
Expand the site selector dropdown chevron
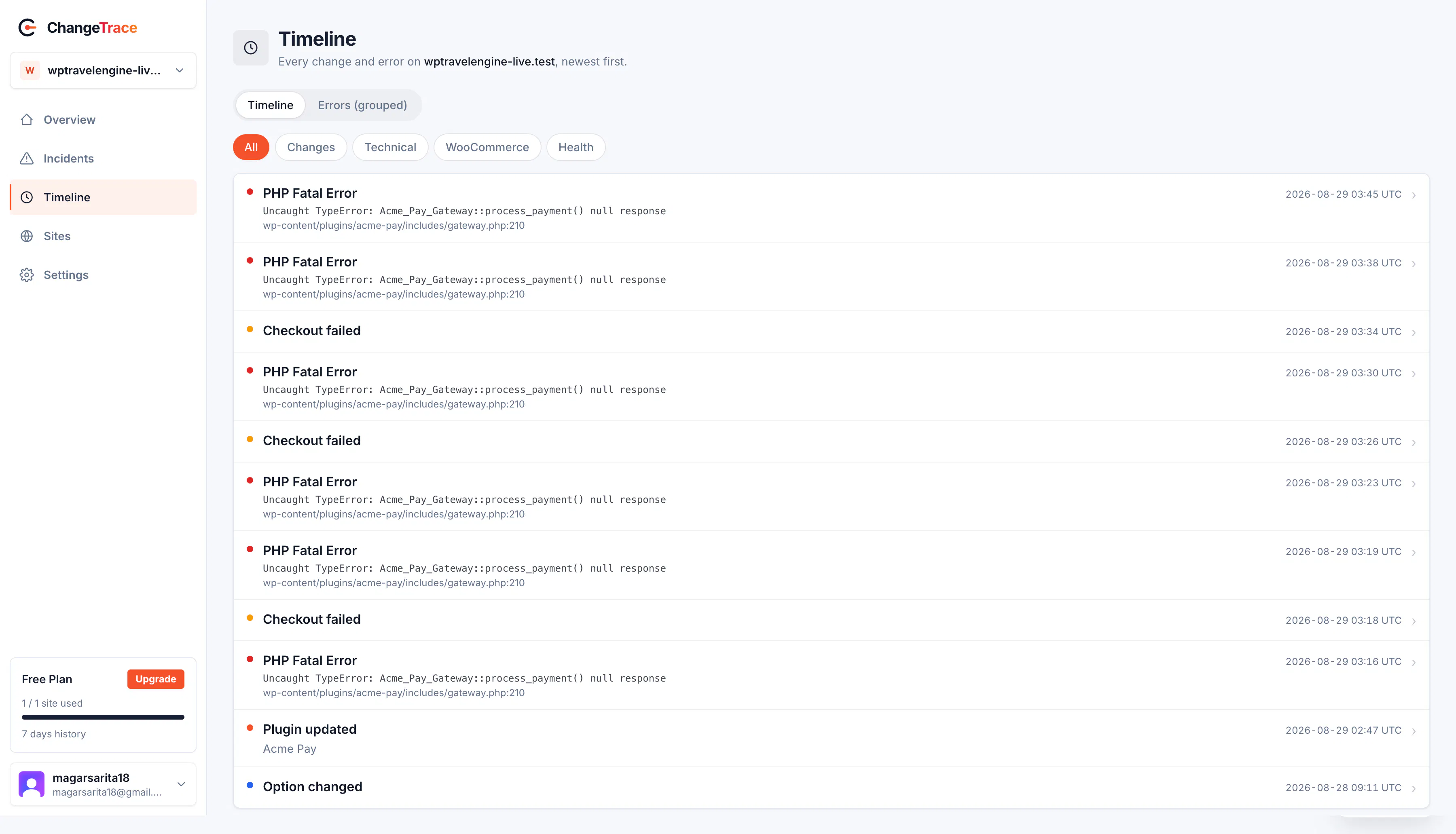tap(180, 70)
